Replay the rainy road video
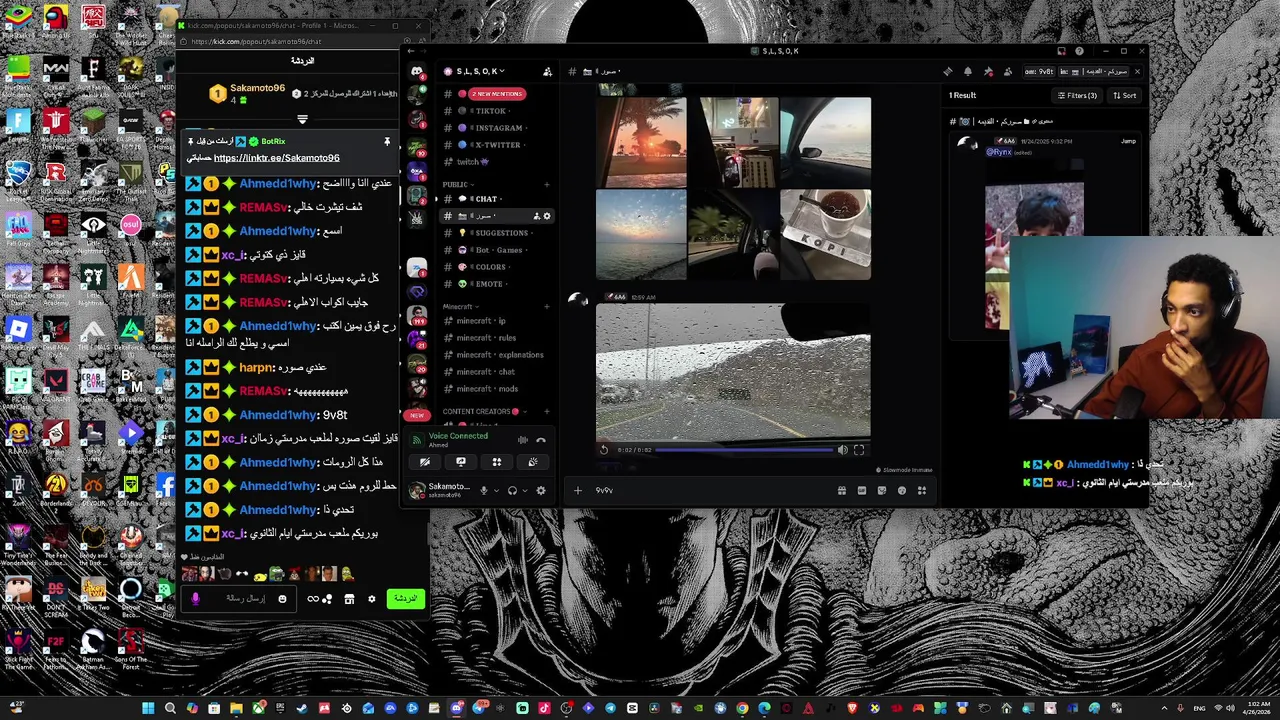The height and width of the screenshot is (720, 1280). tap(604, 450)
